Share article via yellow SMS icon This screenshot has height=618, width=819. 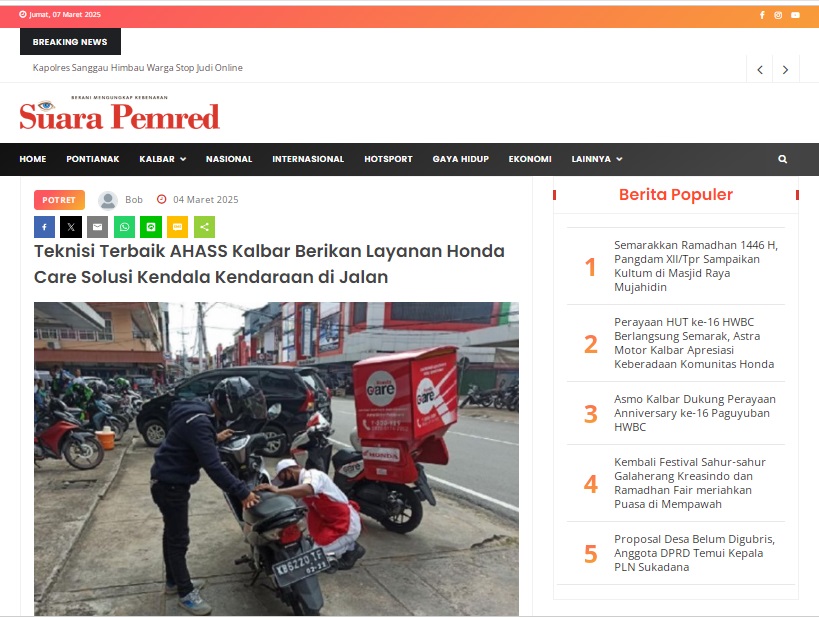(178, 227)
